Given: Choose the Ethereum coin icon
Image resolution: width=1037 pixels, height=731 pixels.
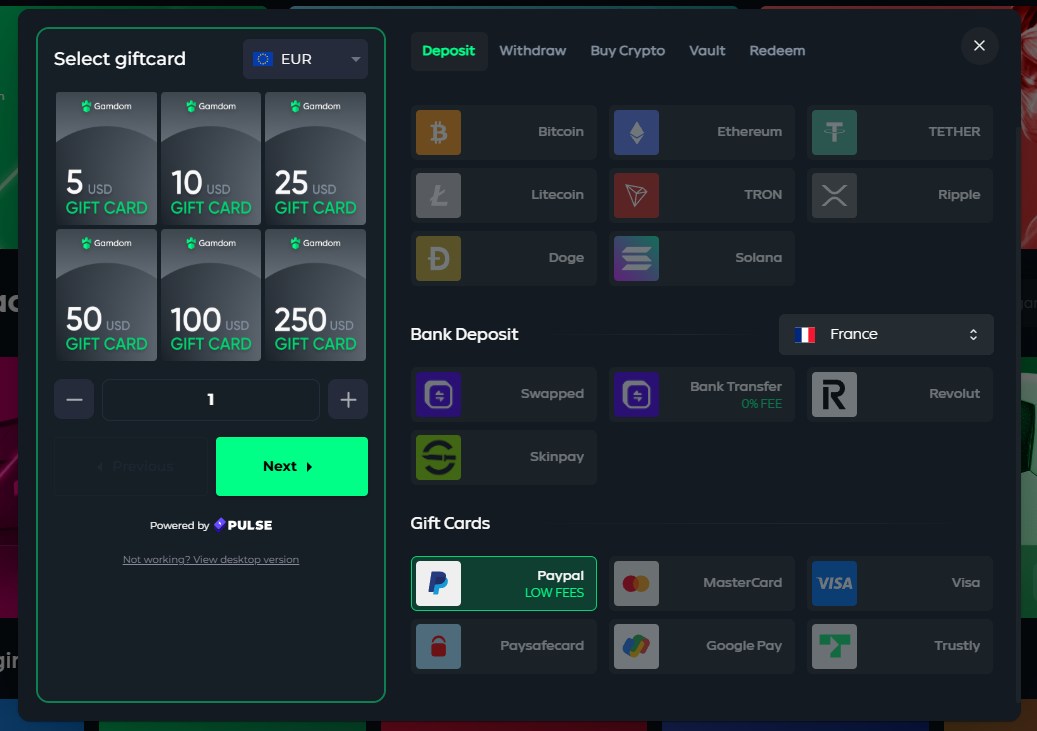Looking at the screenshot, I should pos(636,132).
